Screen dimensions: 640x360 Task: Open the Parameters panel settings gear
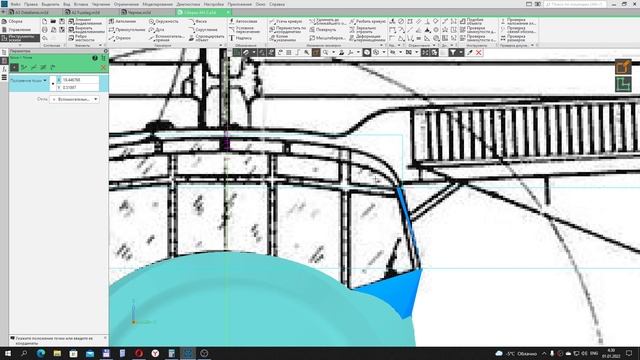pos(106,51)
